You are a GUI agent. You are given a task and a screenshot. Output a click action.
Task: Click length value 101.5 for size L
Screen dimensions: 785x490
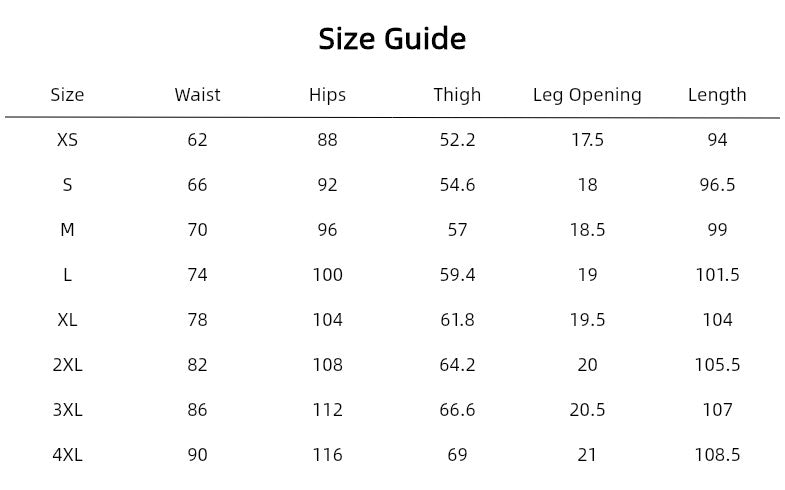717,275
